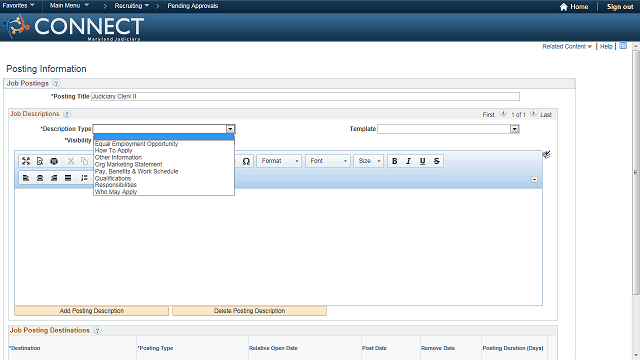Open the Template dropdown
Viewport: 640px width, 360px height.
(x=448, y=129)
